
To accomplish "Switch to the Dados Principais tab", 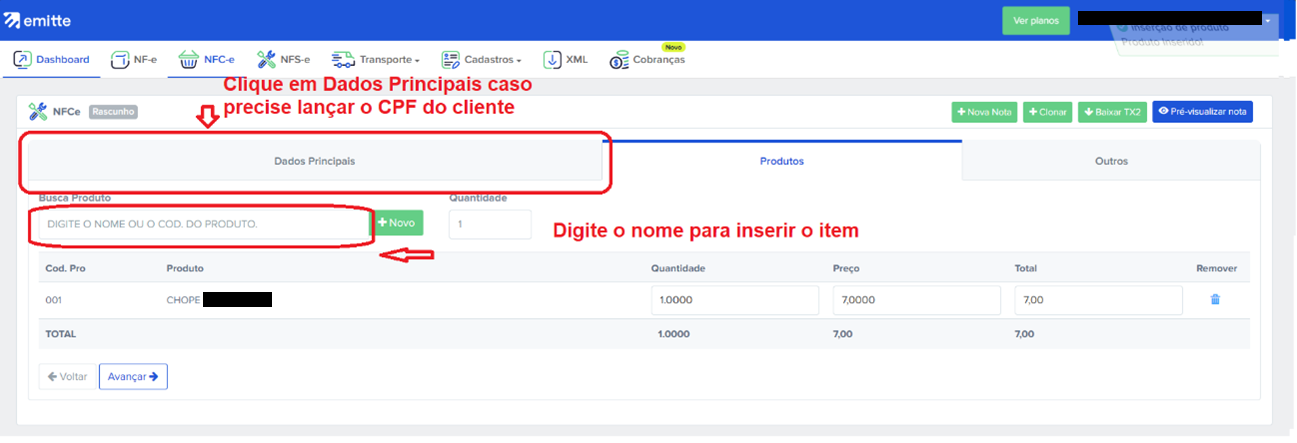I will click(314, 161).
